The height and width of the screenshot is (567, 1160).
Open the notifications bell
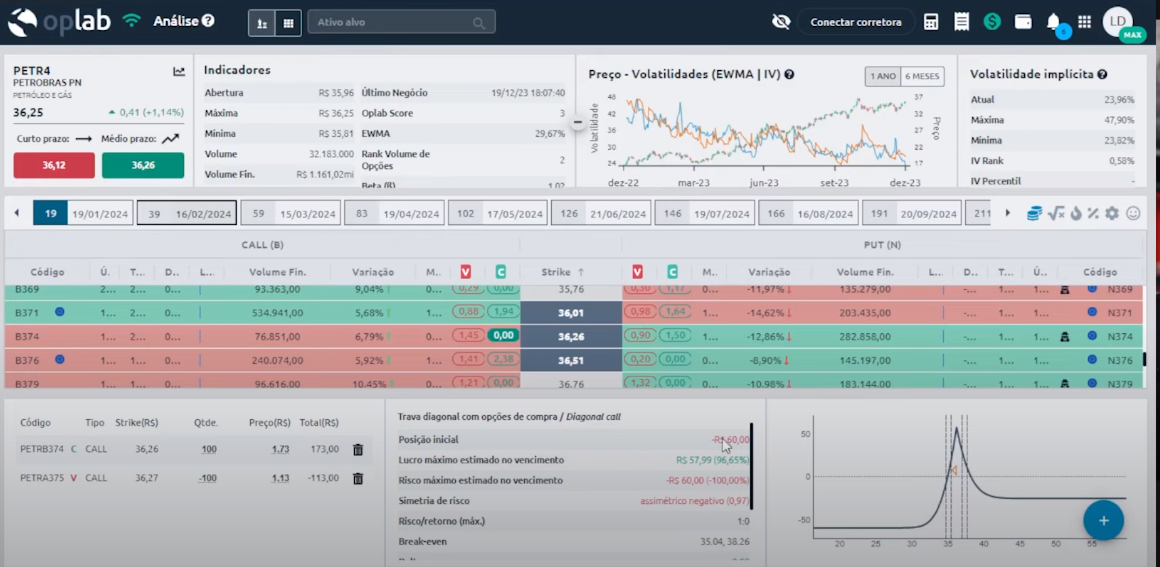(x=1053, y=22)
